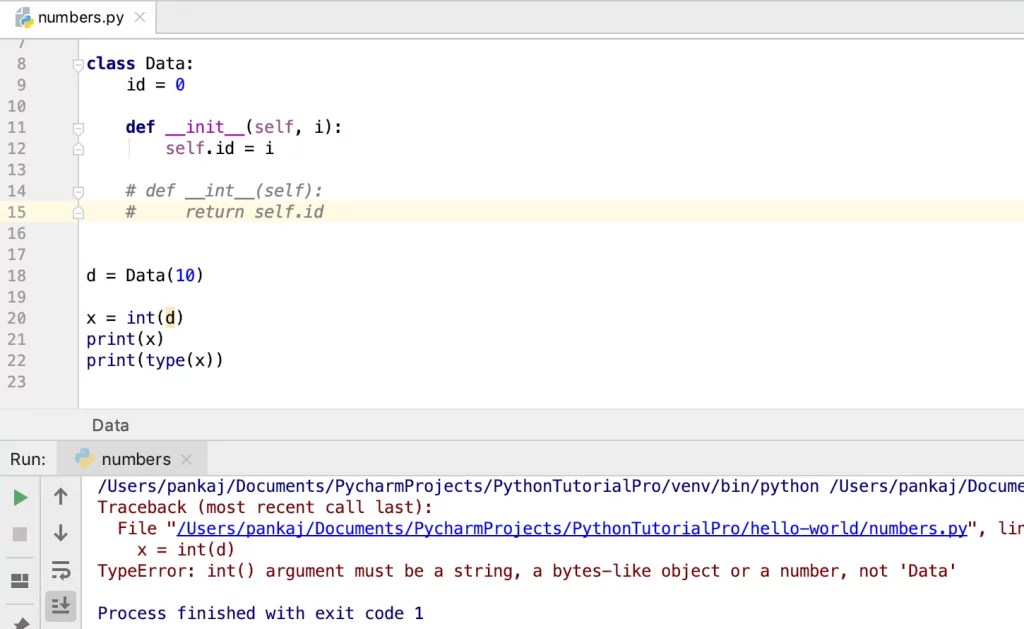Viewport: 1024px width, 629px height.
Task: Rerun numbers with the green play button
Action: 20,498
